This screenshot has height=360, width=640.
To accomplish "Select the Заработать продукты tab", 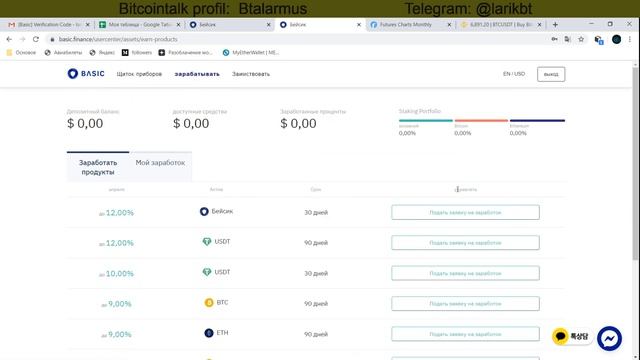I will 98,167.
